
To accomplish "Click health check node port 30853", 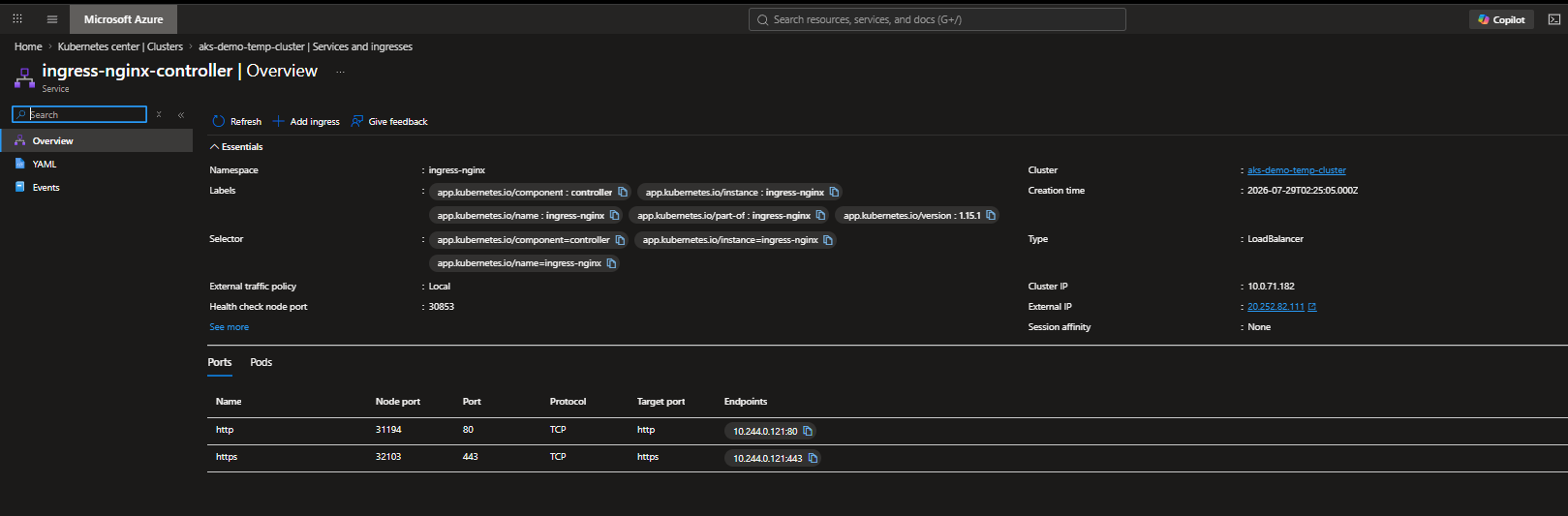I will [x=442, y=307].
